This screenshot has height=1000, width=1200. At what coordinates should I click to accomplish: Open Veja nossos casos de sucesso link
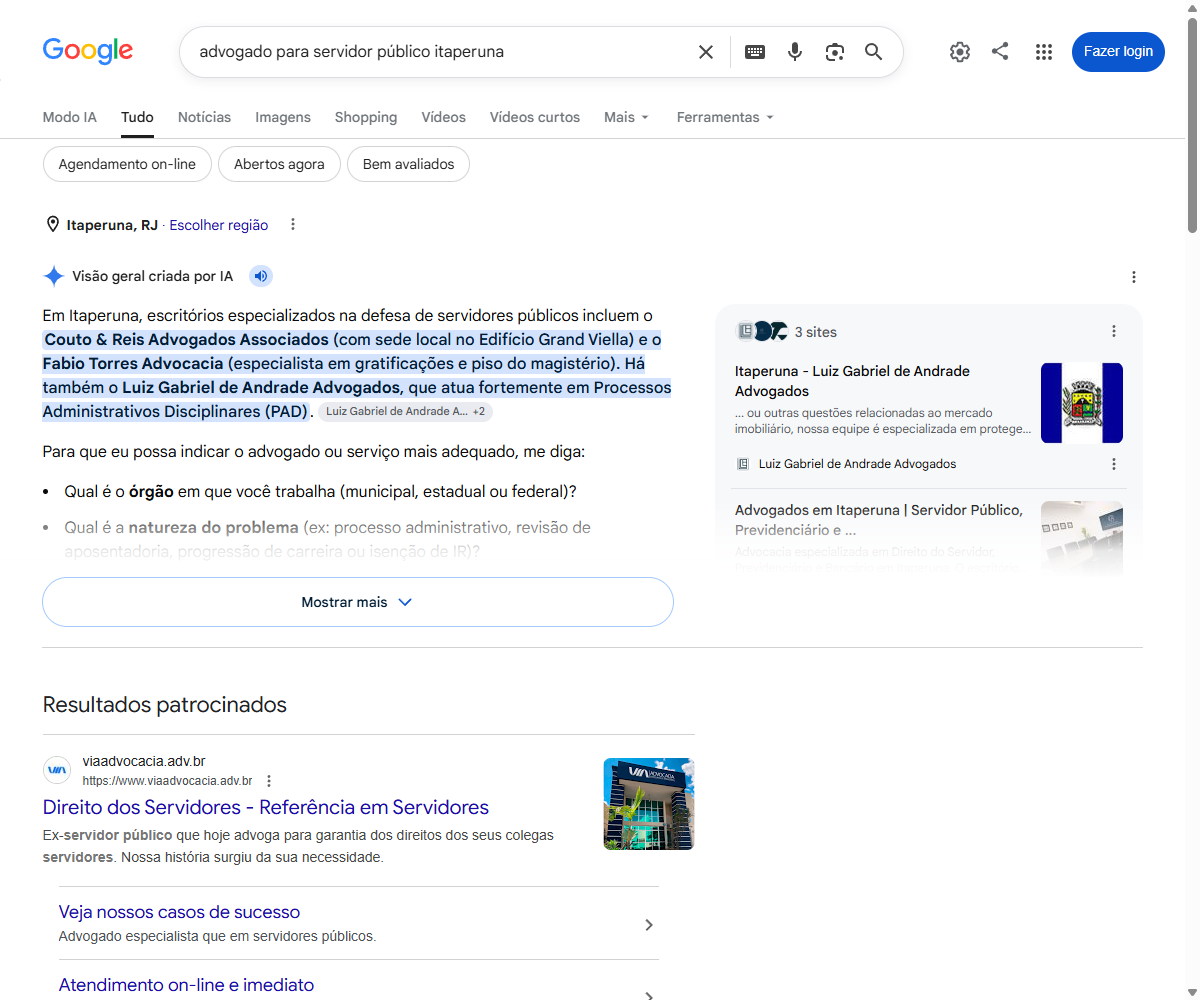coord(179,912)
